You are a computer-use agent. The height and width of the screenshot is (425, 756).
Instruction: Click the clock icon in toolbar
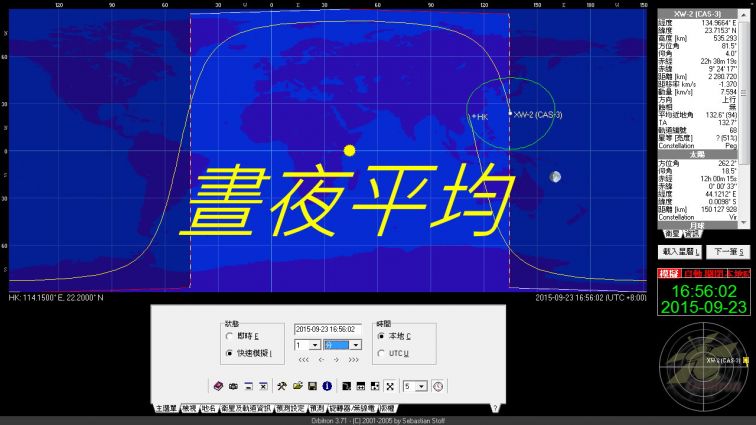[438, 386]
